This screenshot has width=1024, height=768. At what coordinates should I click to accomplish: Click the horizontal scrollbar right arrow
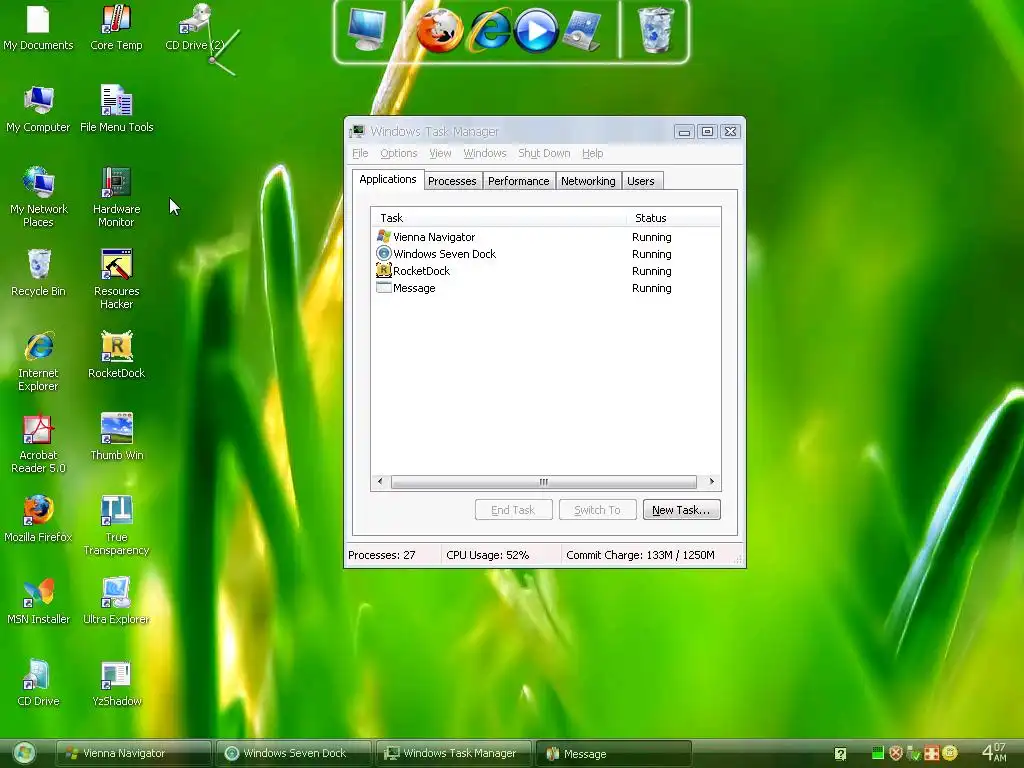(711, 482)
